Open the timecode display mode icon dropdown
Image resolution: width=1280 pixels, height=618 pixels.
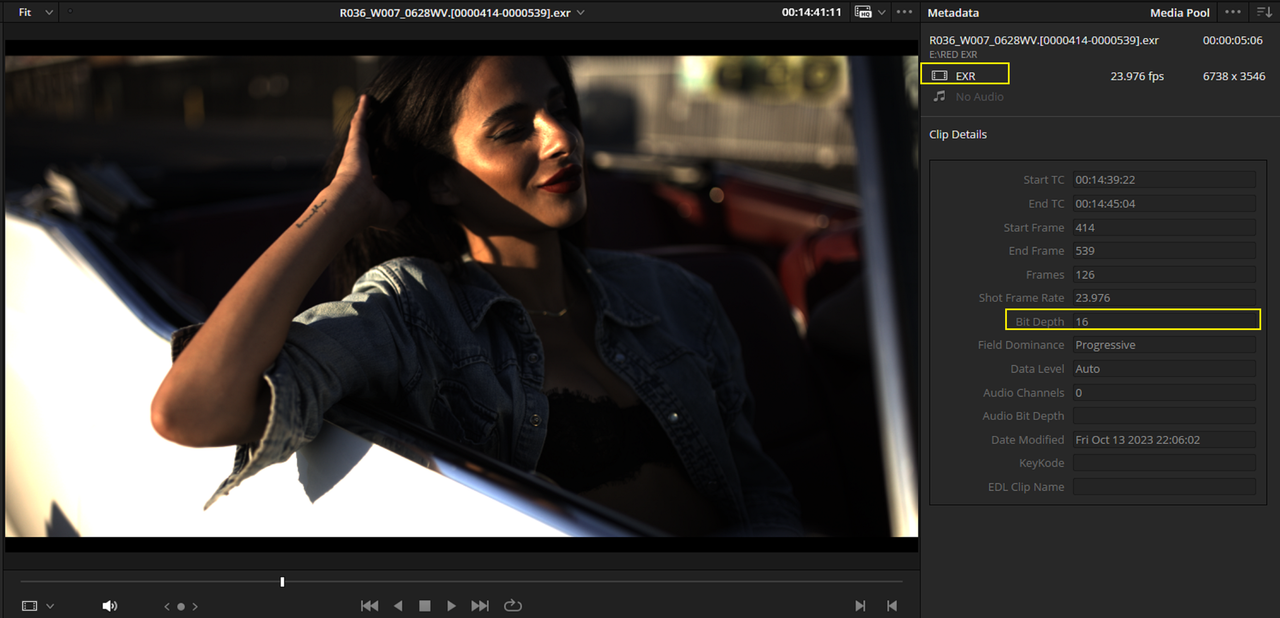pyautogui.click(x=868, y=12)
